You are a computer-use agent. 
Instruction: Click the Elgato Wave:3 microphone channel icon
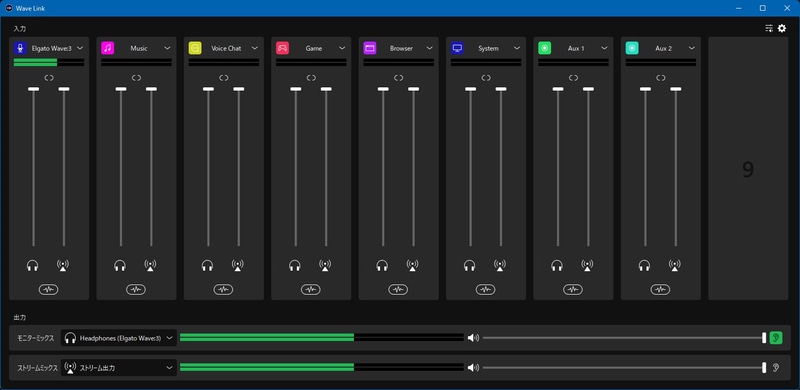(20, 48)
